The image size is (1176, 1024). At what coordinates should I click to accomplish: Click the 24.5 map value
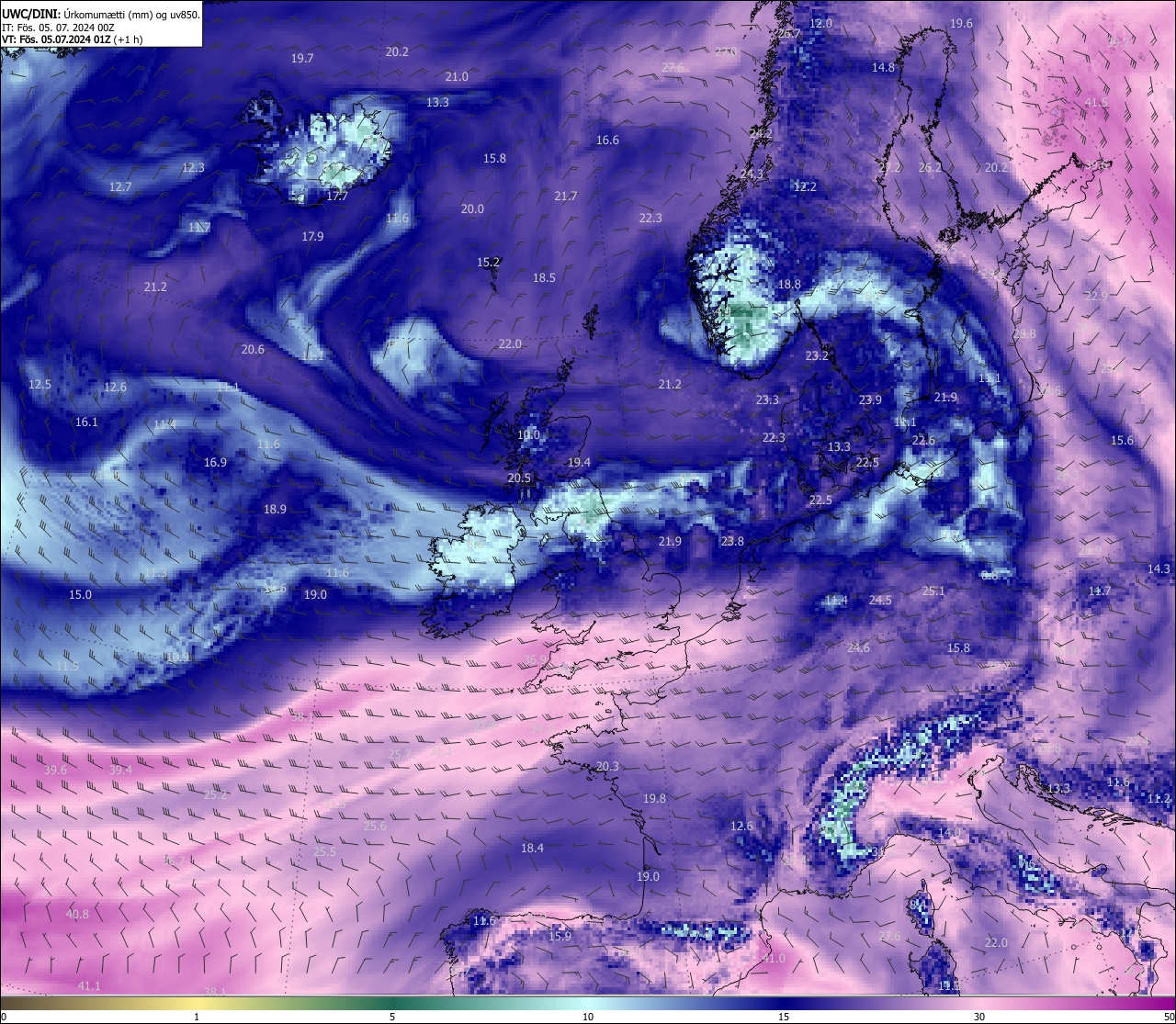880,600
